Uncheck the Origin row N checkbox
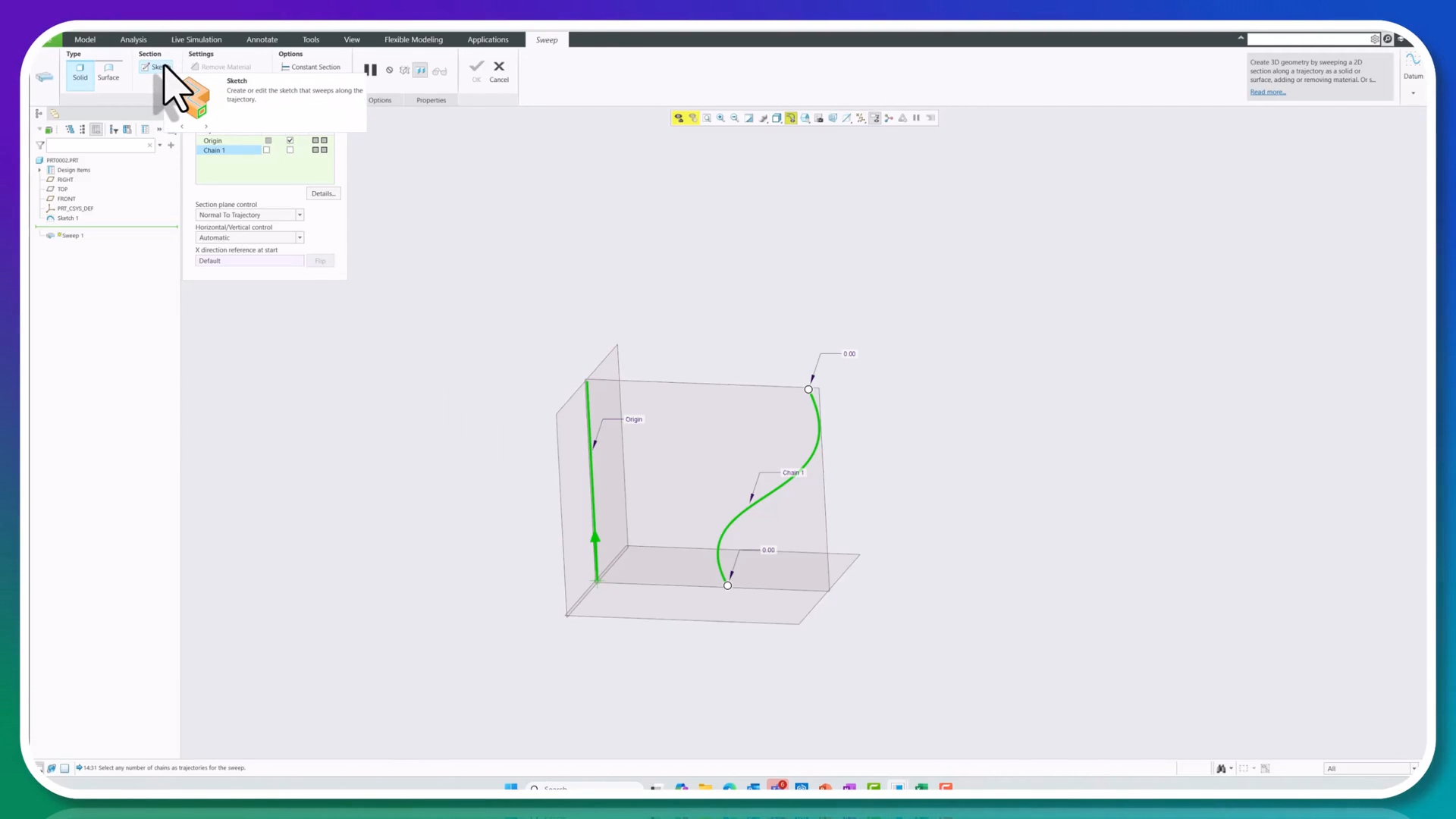The height and width of the screenshot is (819, 1456). [290, 140]
